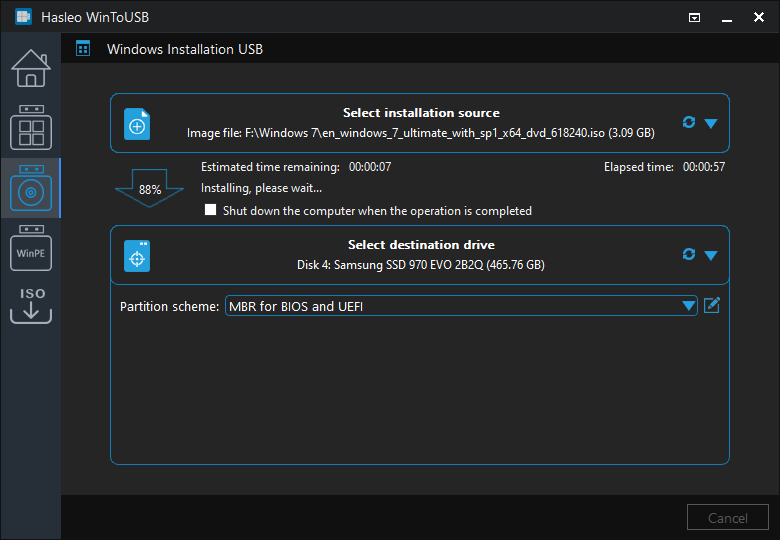Click the estimated time remaining 00:00:07 value
780x540 pixels.
(x=370, y=167)
